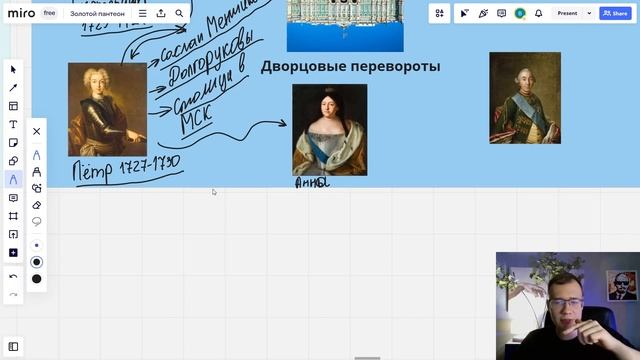Pick the selected black pen preset
Image resolution: width=640 pixels, height=360 pixels.
tap(36, 262)
